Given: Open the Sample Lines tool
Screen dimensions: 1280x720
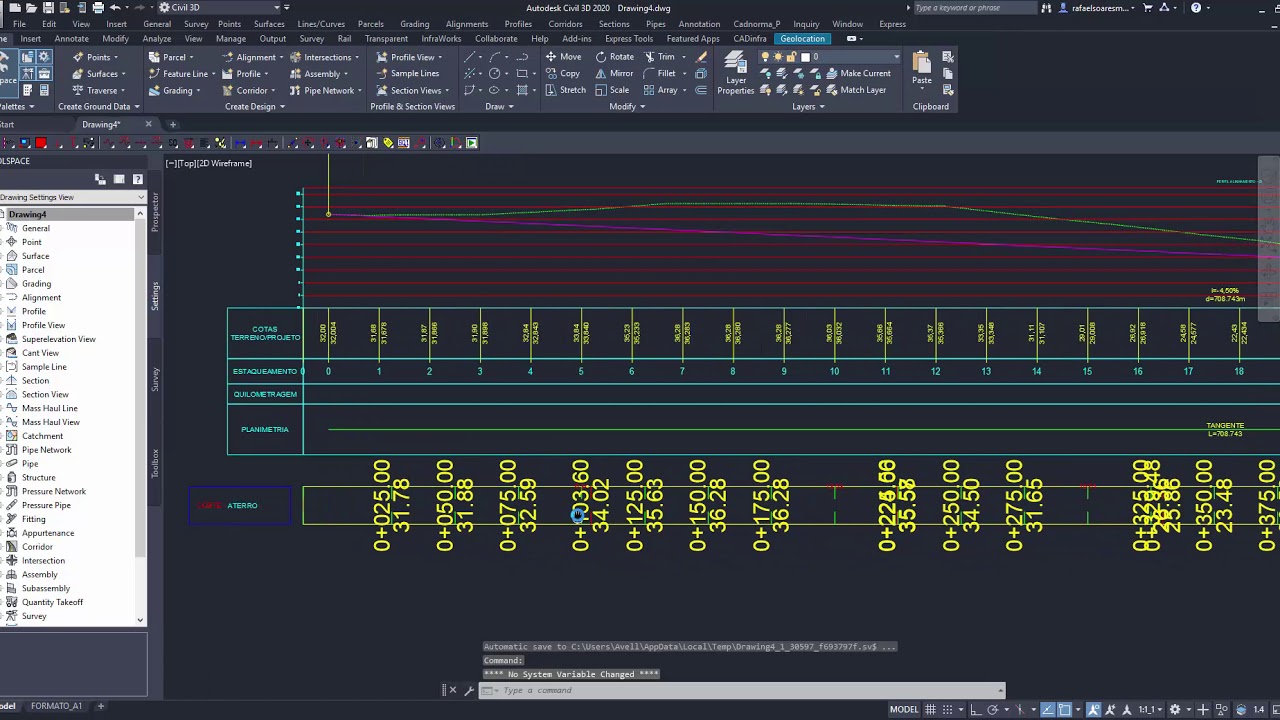Looking at the screenshot, I should pyautogui.click(x=407, y=73).
